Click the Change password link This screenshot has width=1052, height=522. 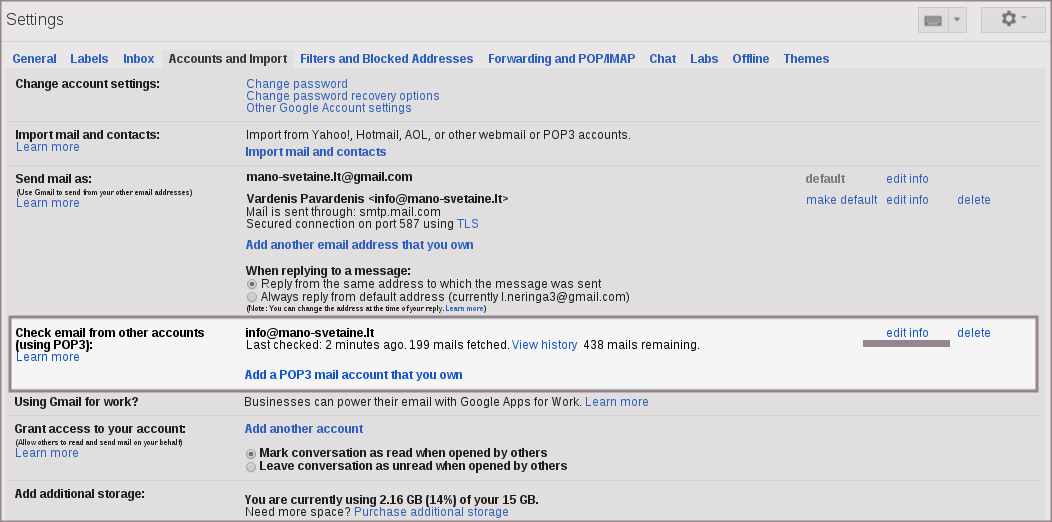coord(297,84)
